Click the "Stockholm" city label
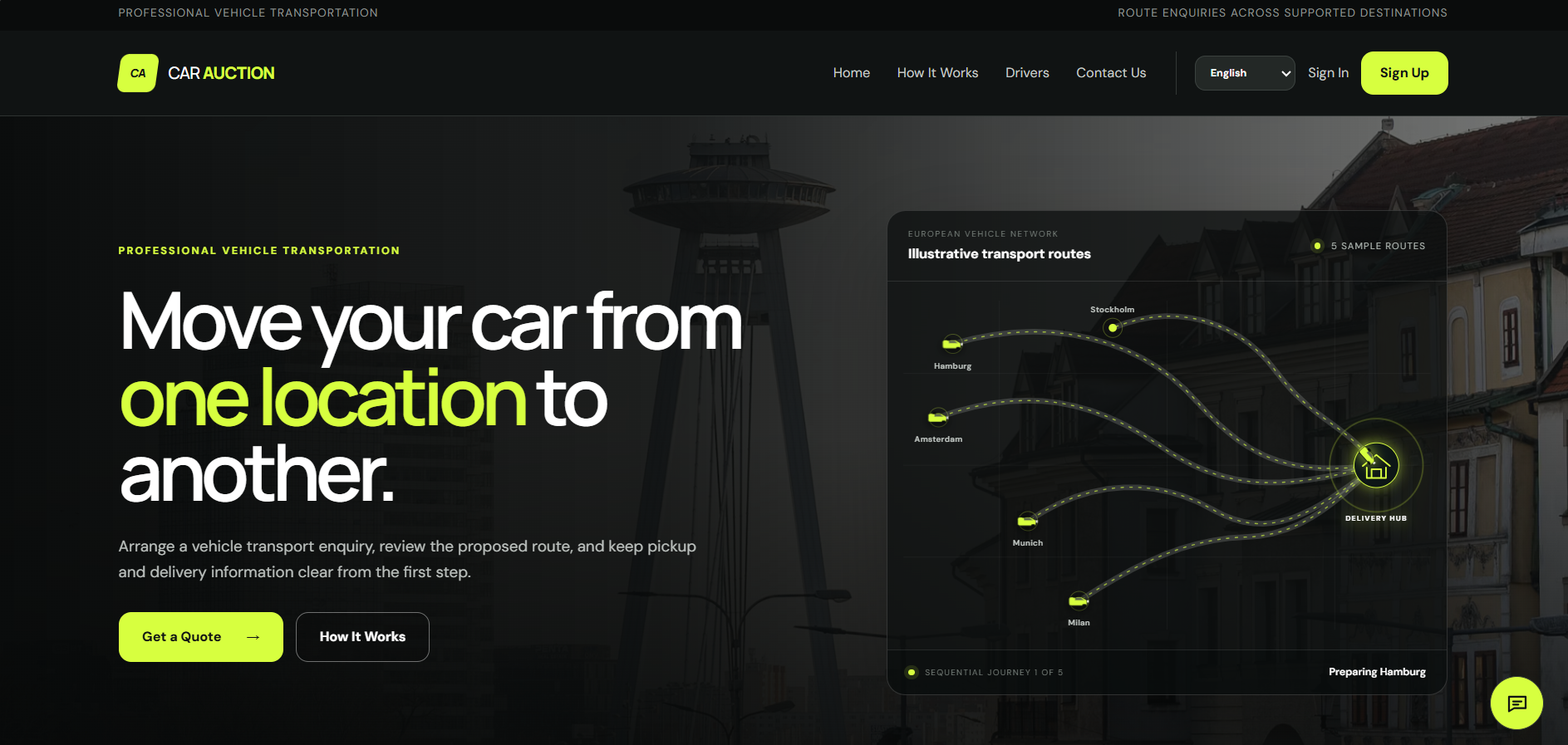Image resolution: width=1568 pixels, height=745 pixels. tap(1112, 310)
